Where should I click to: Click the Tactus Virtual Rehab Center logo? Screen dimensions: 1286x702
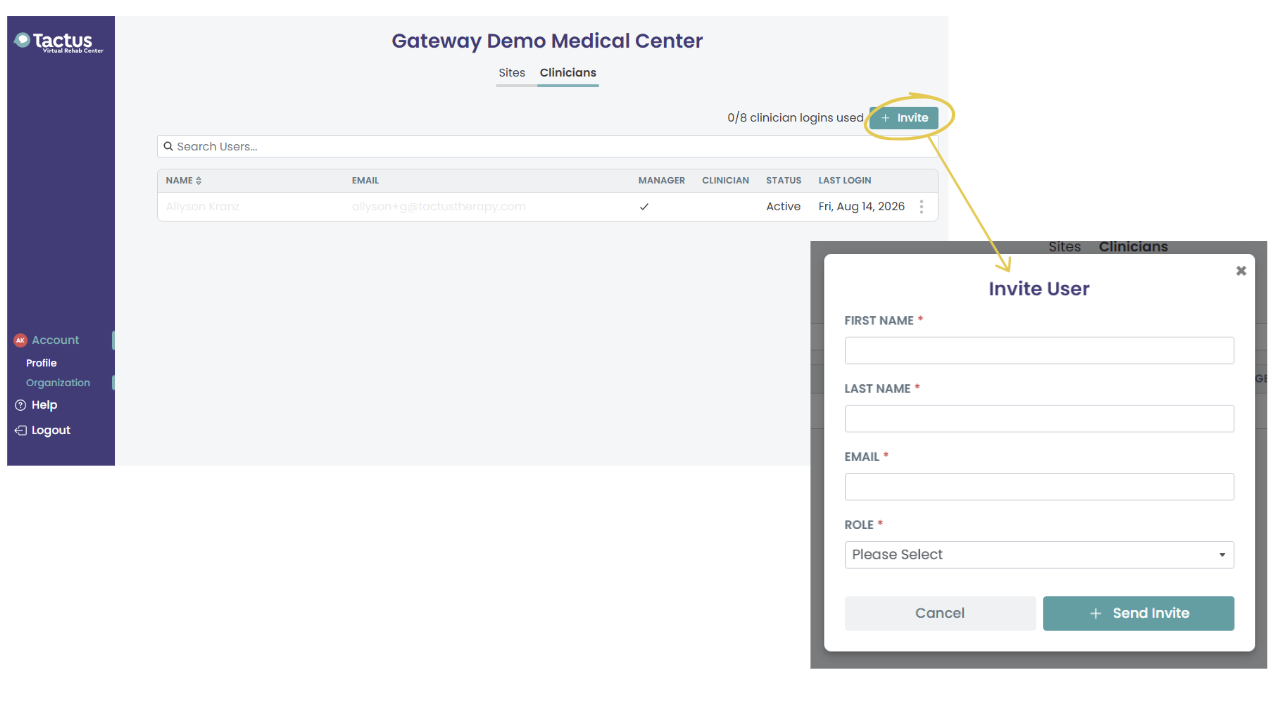tap(58, 42)
